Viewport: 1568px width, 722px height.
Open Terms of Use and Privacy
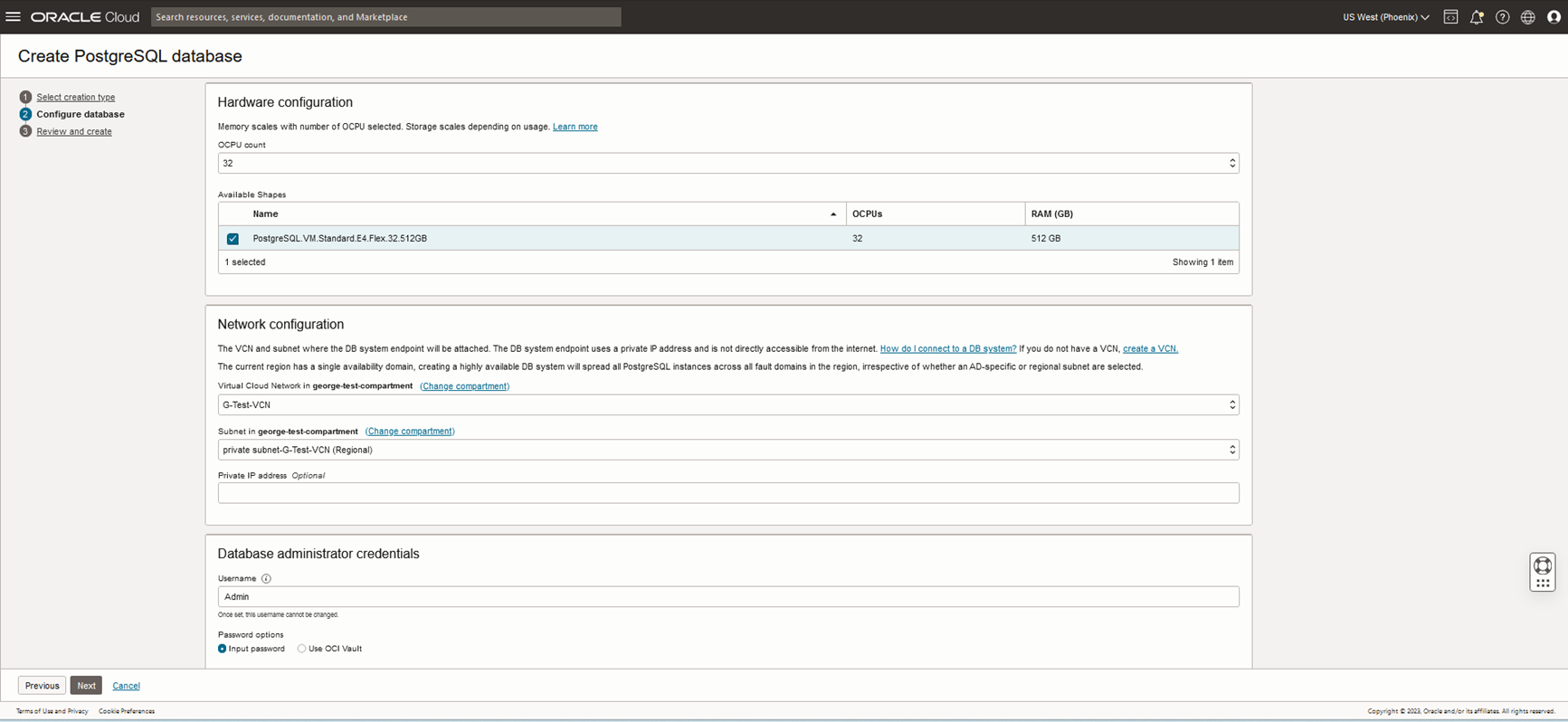(52, 711)
